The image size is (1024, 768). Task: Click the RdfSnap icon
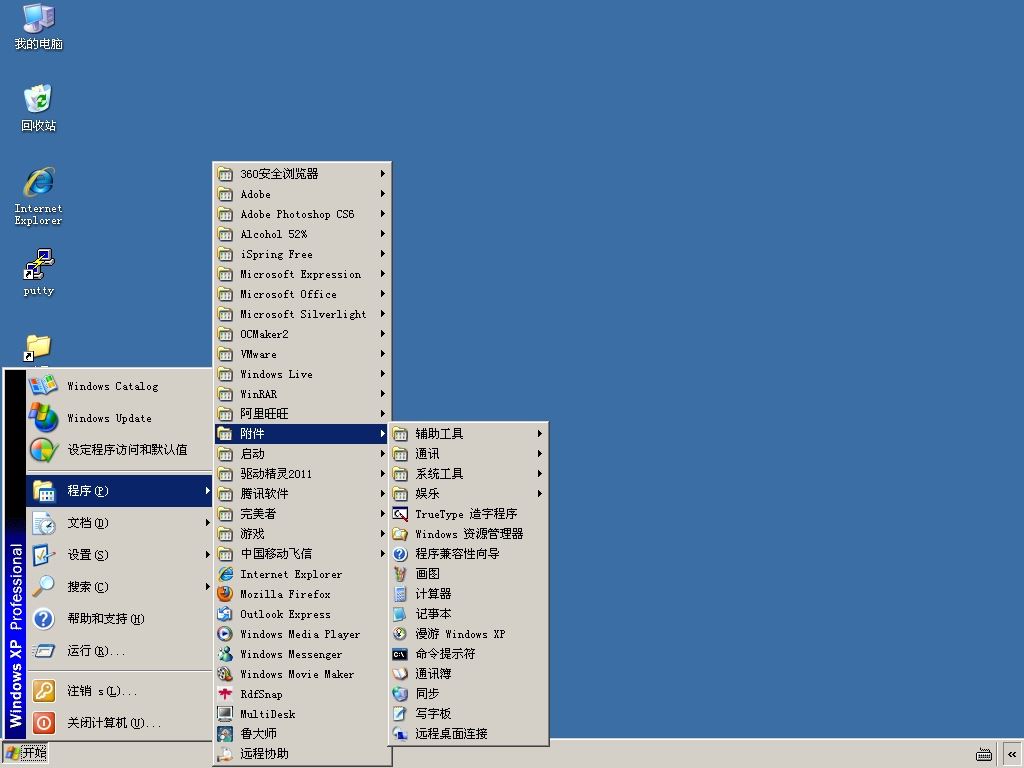click(225, 694)
